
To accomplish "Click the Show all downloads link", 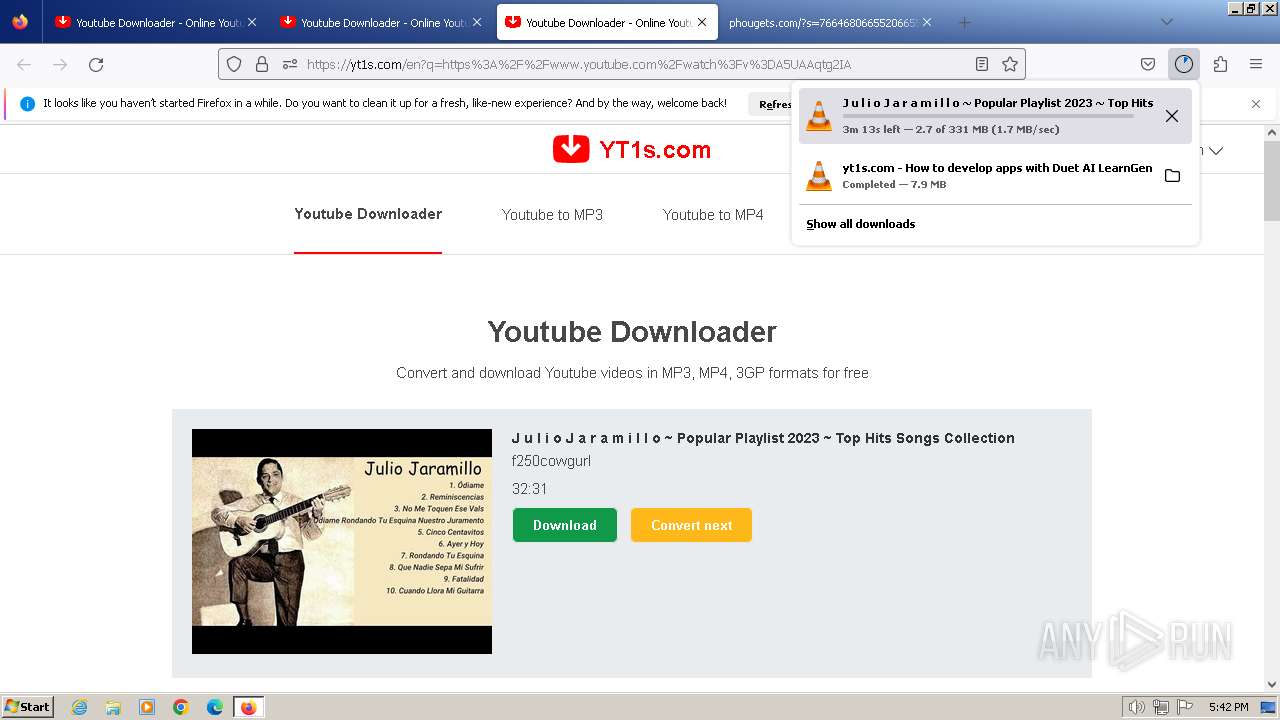I will click(861, 224).
